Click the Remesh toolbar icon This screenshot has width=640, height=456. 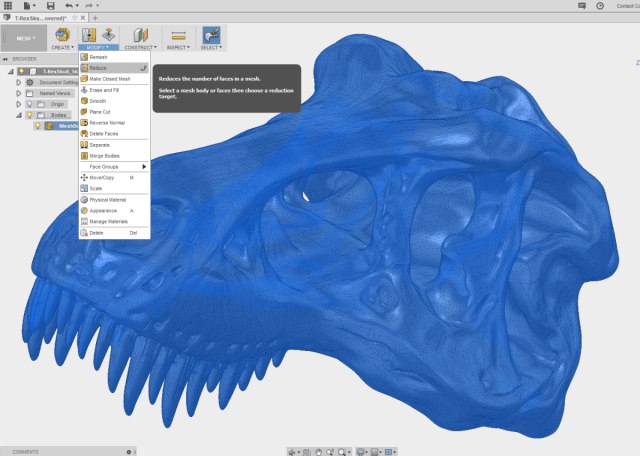coord(89,35)
